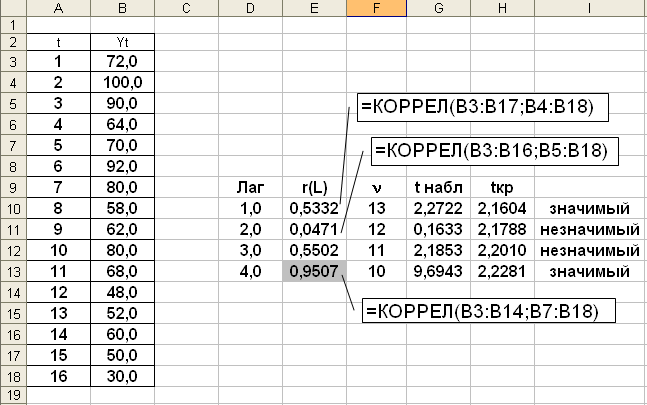The image size is (647, 405).
Task: Click t value 7 in column A
Action: pyautogui.click(x=59, y=188)
